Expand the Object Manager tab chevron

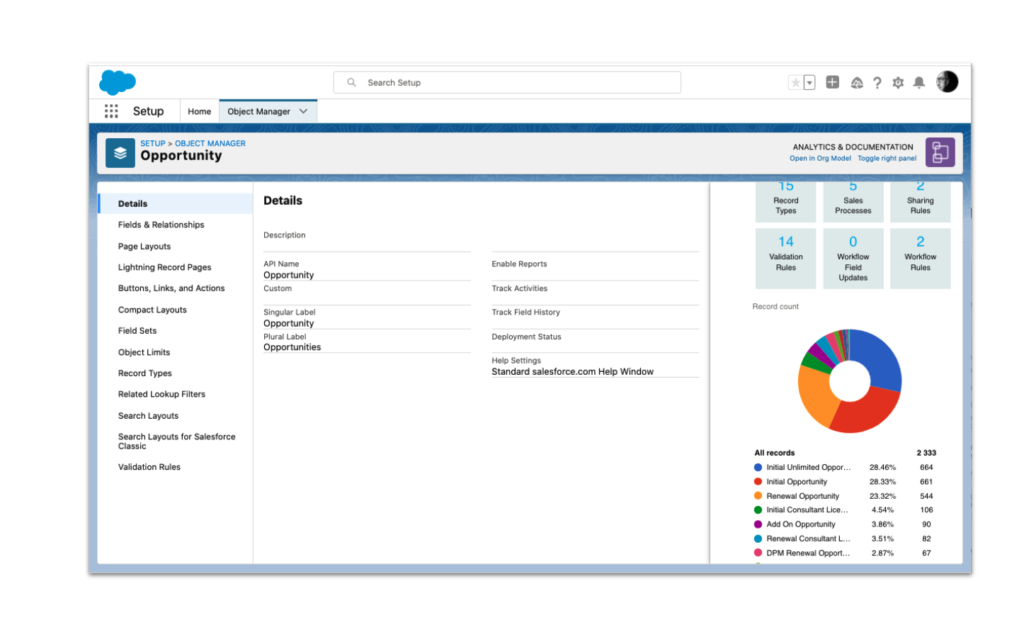(x=303, y=112)
